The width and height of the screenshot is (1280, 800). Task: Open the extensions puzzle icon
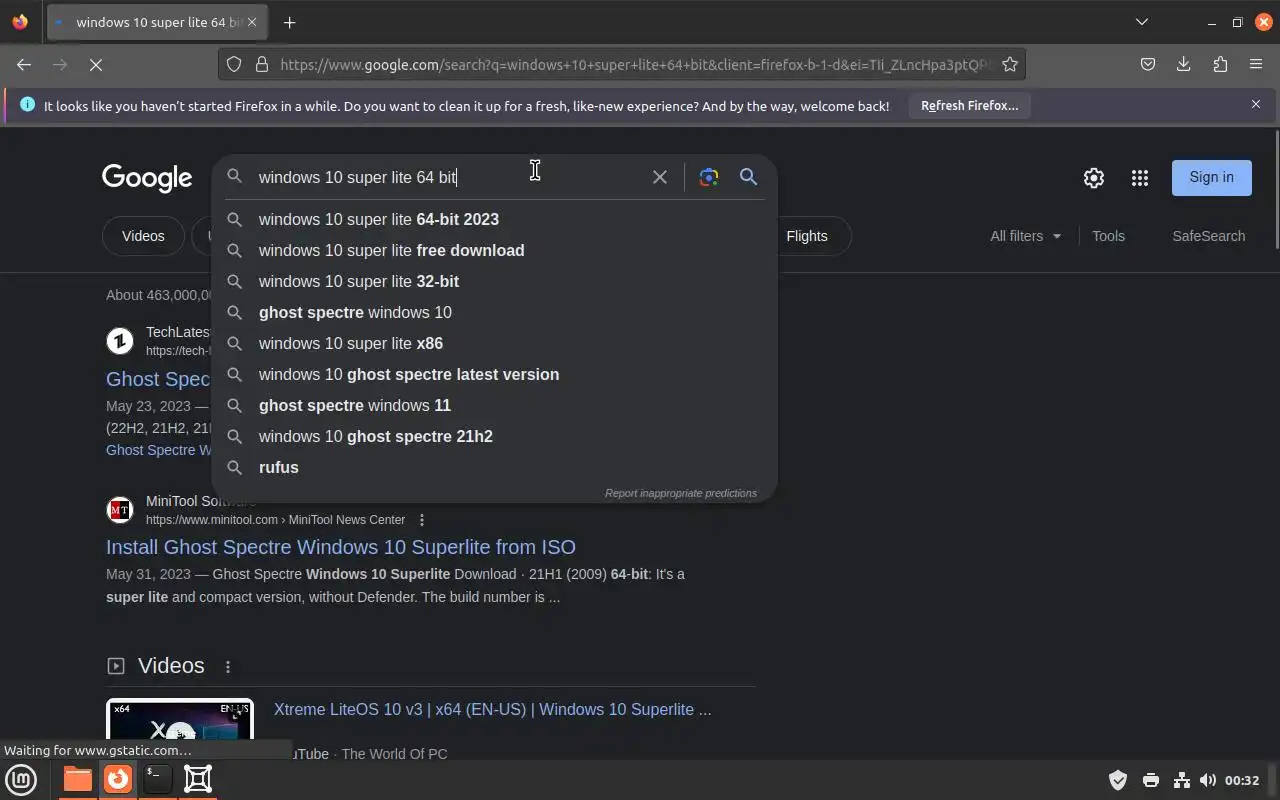point(1220,64)
